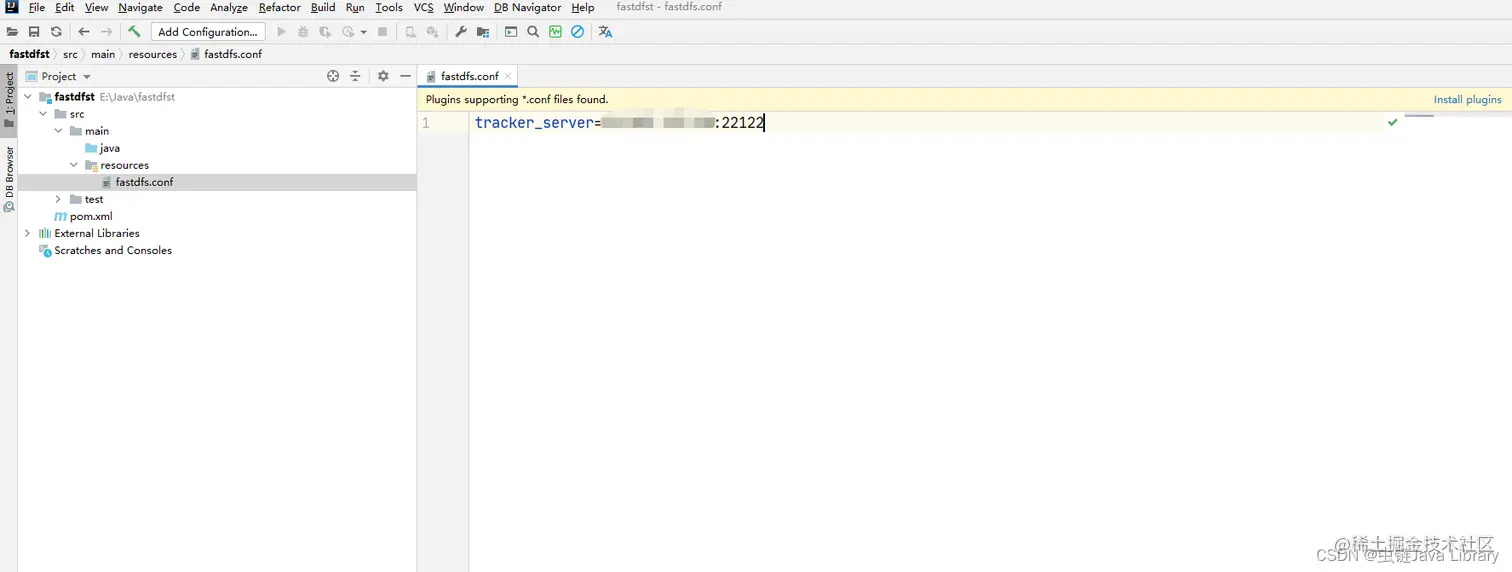Click the Run play icon
The height and width of the screenshot is (572, 1512).
pos(281,32)
